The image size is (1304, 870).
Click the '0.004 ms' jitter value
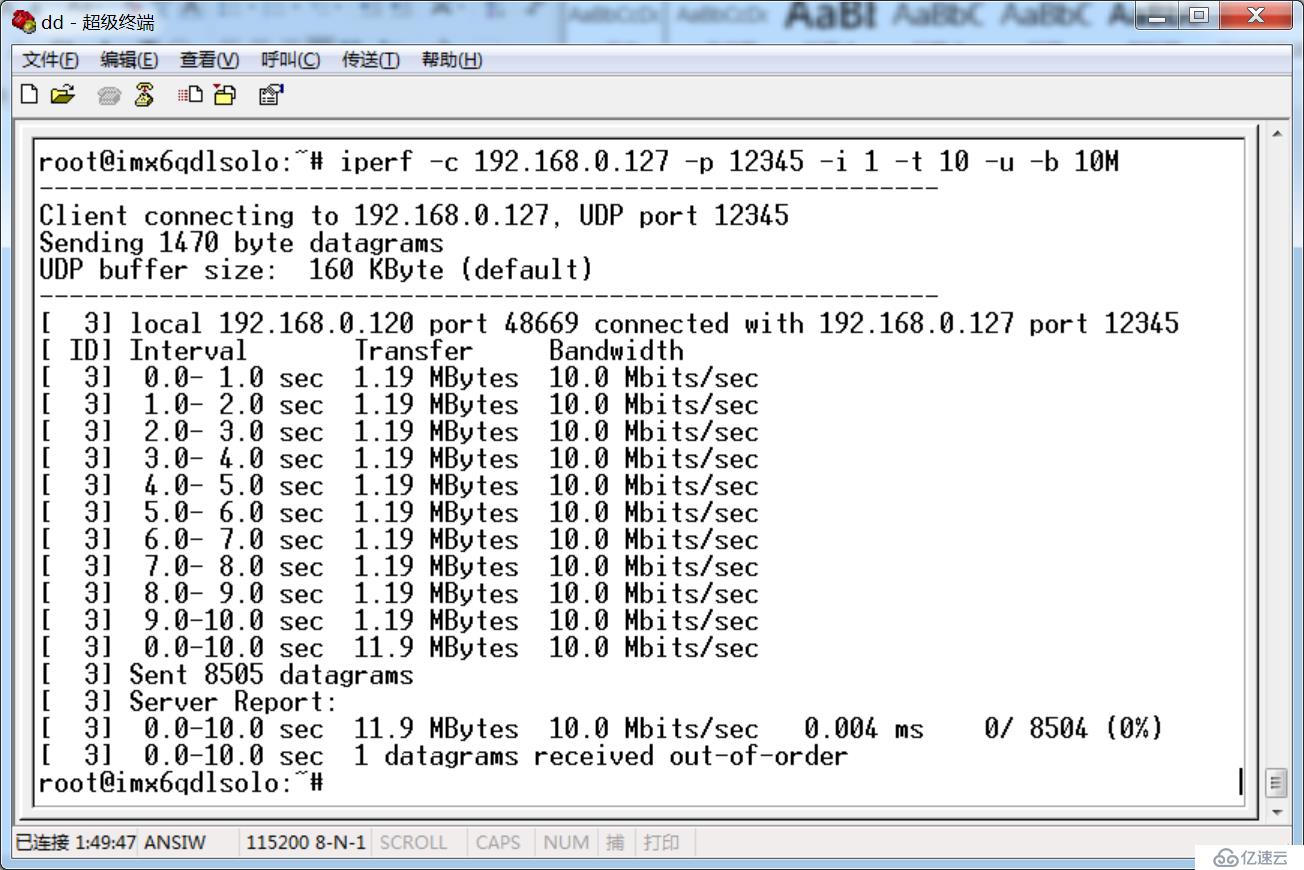coord(864,729)
